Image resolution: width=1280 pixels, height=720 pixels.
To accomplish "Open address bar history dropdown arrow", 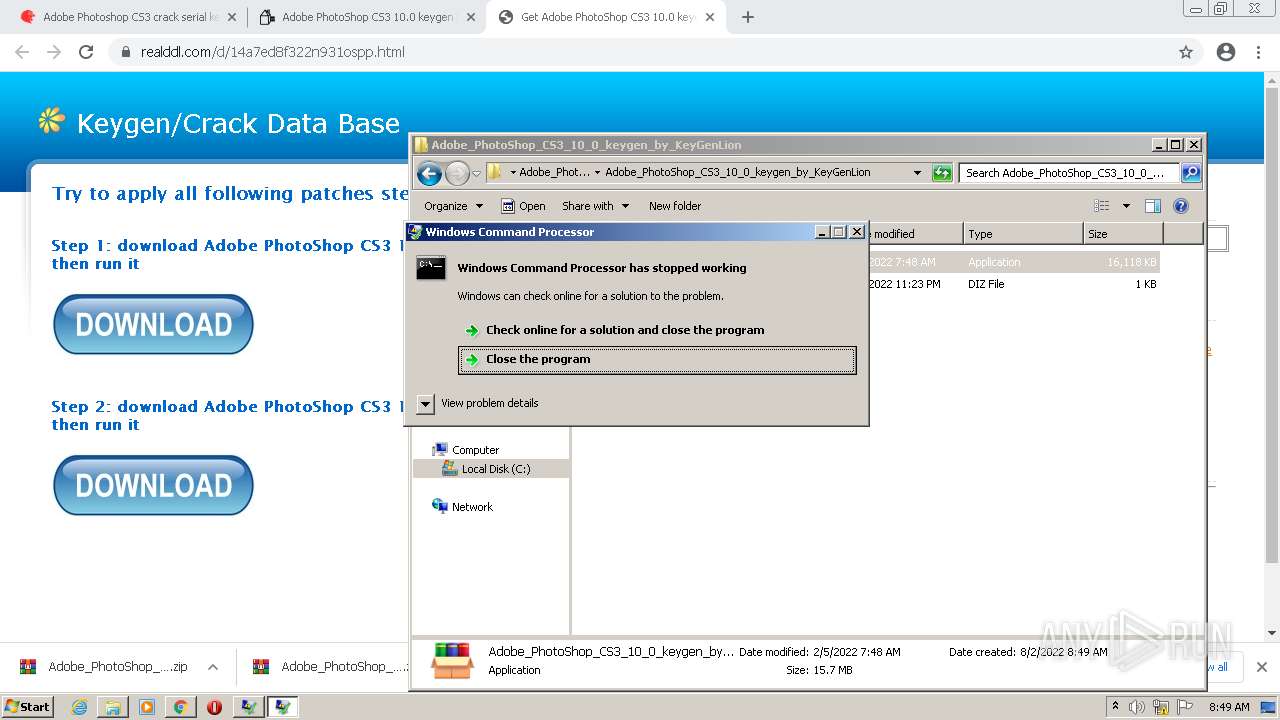I will click(917, 173).
